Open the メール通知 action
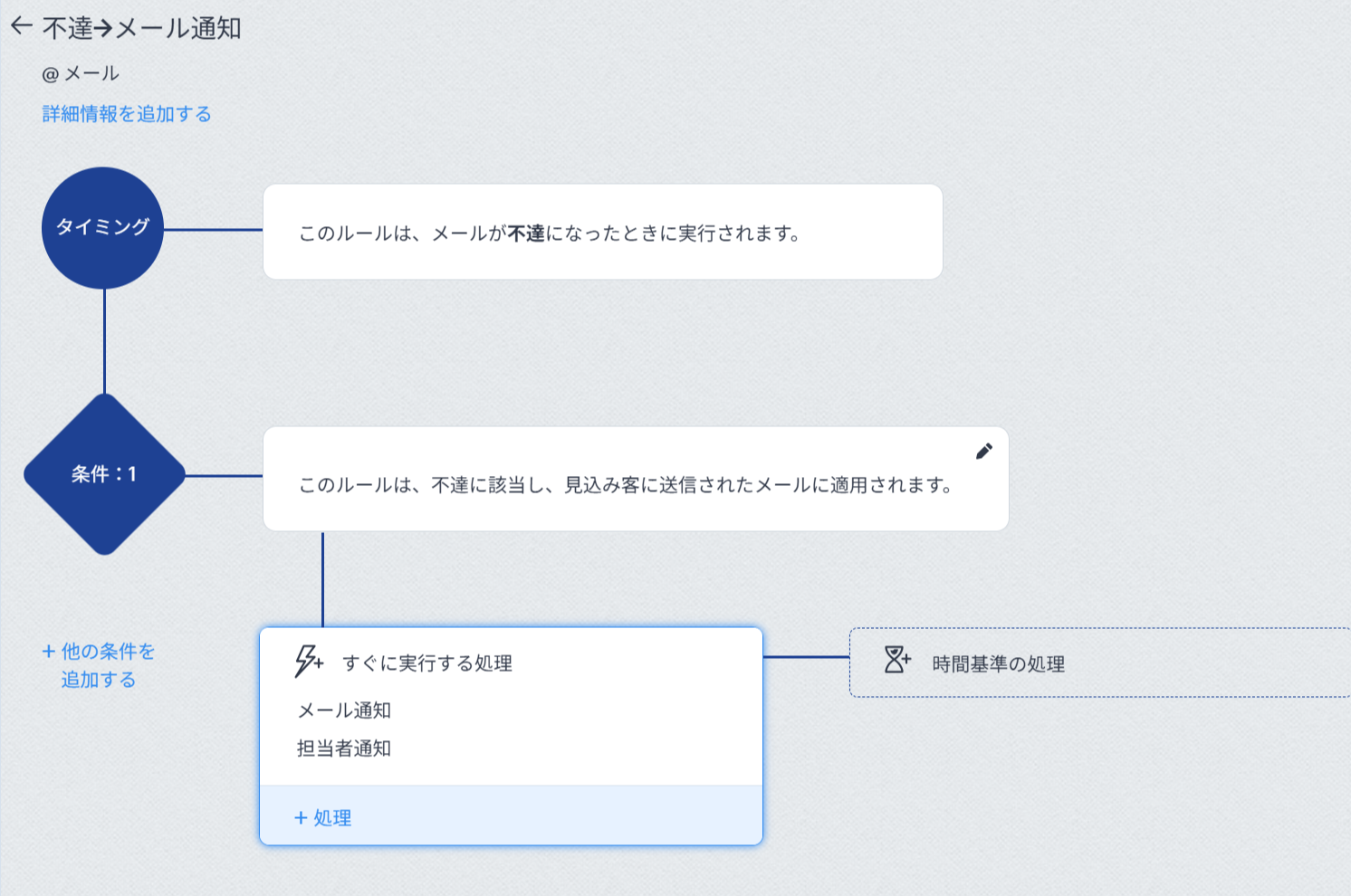This screenshot has height=896, width=1351. [x=344, y=710]
